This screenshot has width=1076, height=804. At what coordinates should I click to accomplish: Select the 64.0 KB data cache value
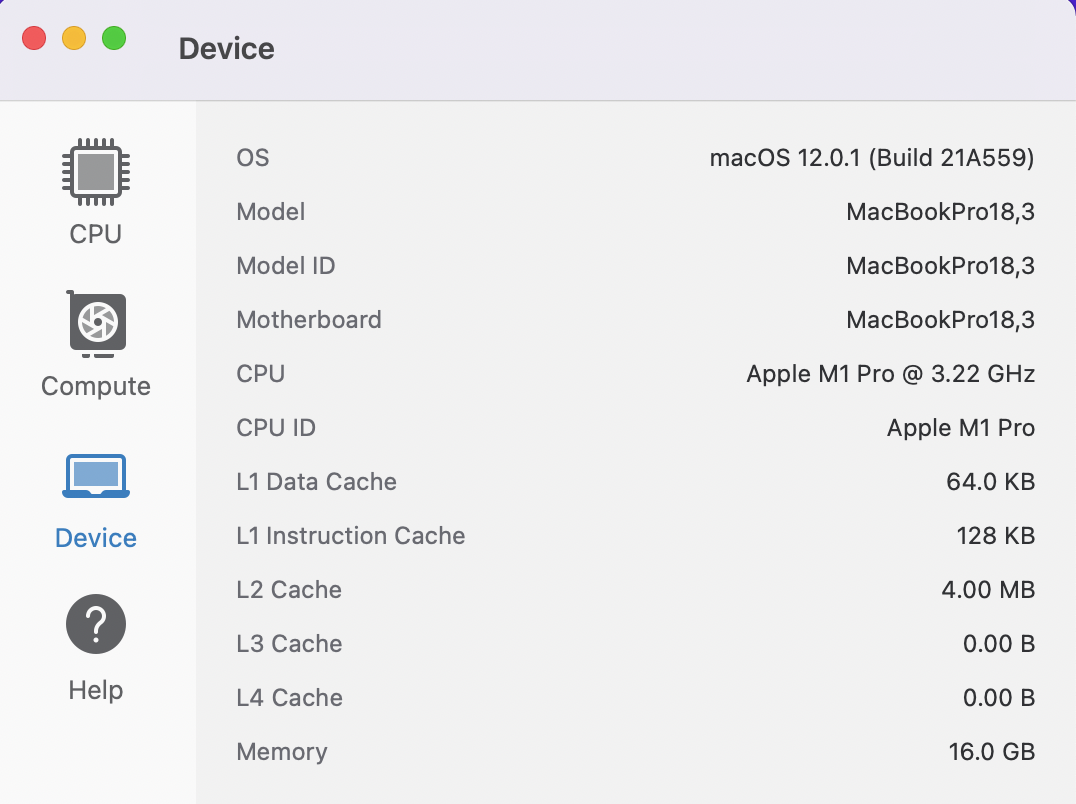990,482
